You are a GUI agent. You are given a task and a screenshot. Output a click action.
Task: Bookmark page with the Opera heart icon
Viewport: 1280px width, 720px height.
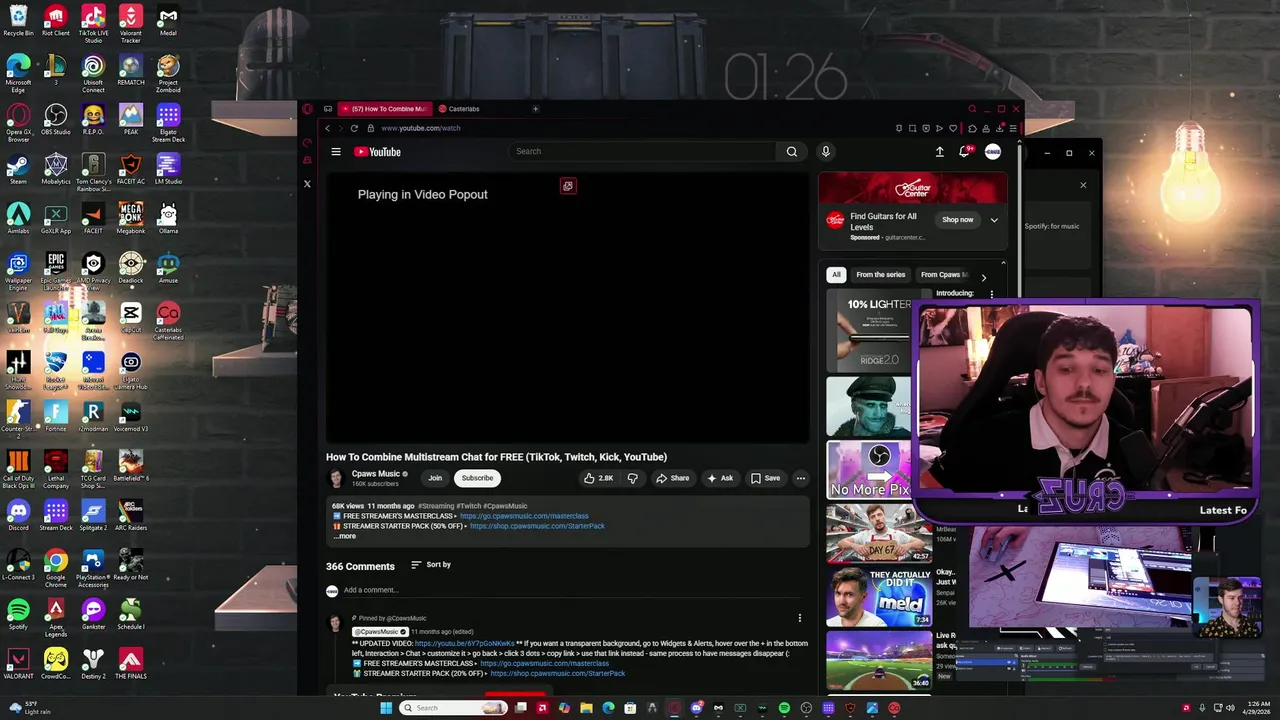(x=952, y=128)
